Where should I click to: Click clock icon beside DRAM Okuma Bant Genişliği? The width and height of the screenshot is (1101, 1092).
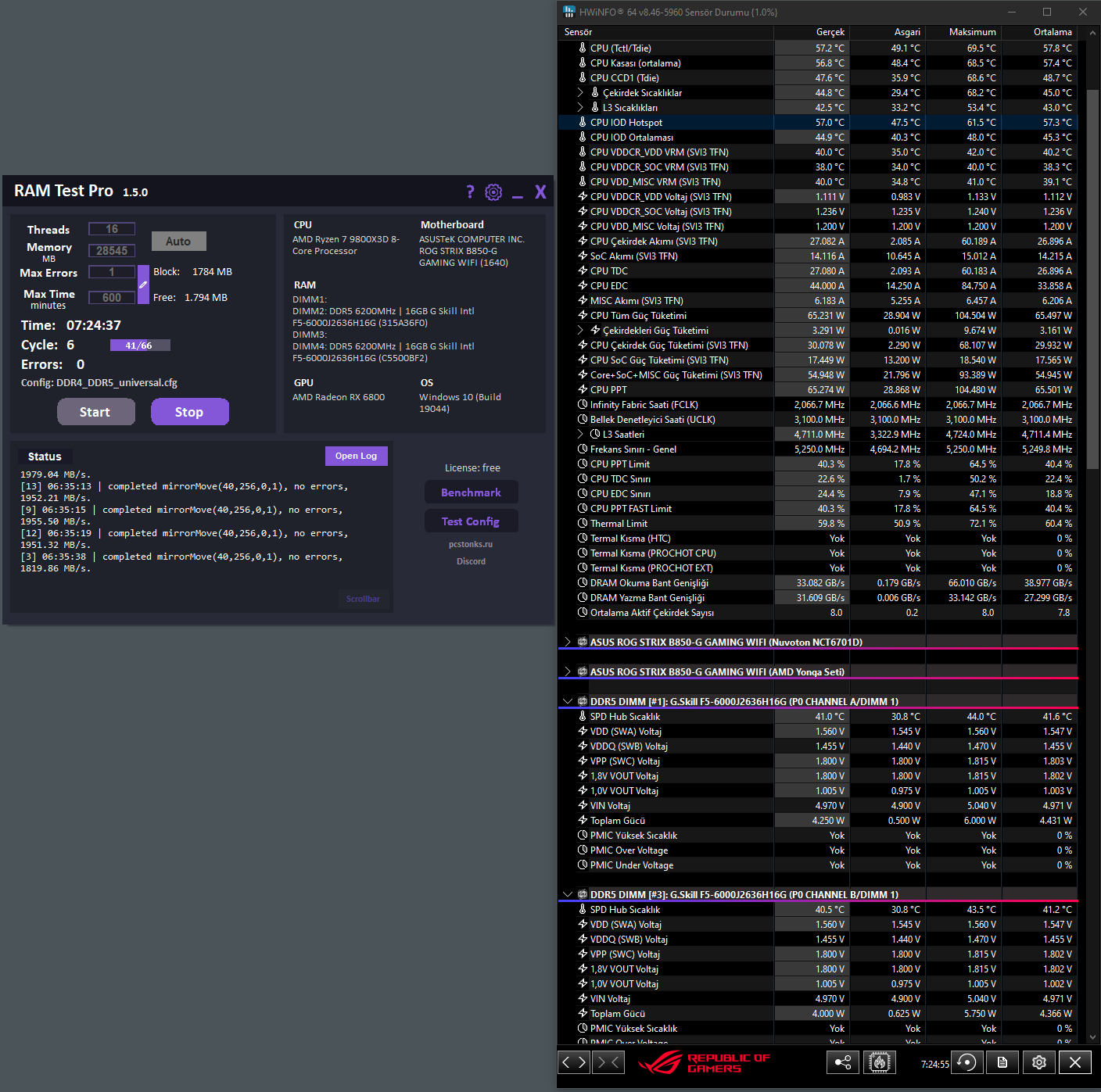click(x=583, y=582)
